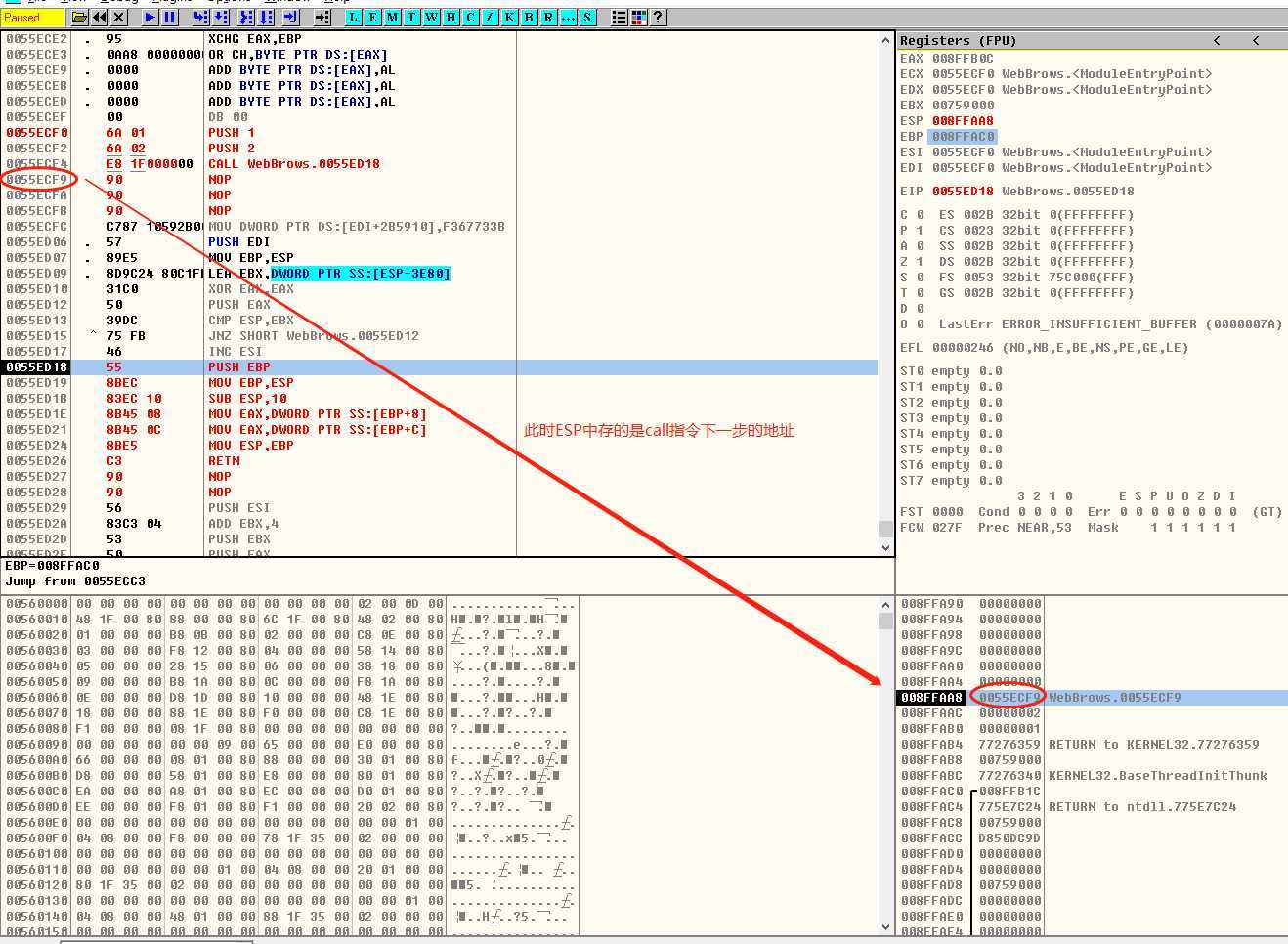Click the highlighted DWORD PTR SS:[ESP-3E80] operand
Viewport: 1288px width, 944px height.
pos(361,274)
